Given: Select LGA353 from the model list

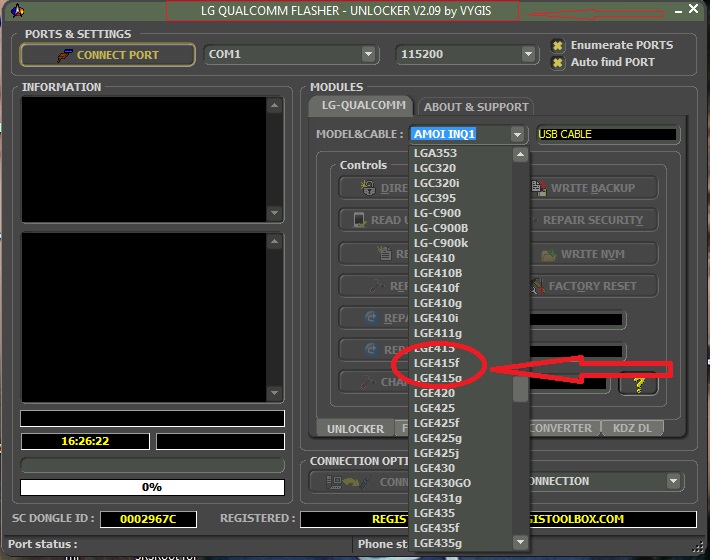Looking at the screenshot, I should 460,153.
